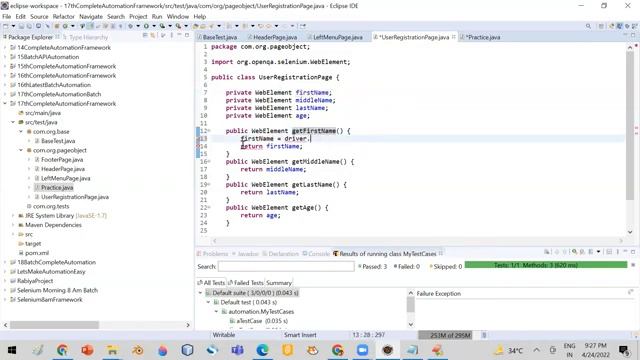This screenshot has height=360, width=640.
Task: Toggle code folding for getAge method
Action: click(209, 207)
